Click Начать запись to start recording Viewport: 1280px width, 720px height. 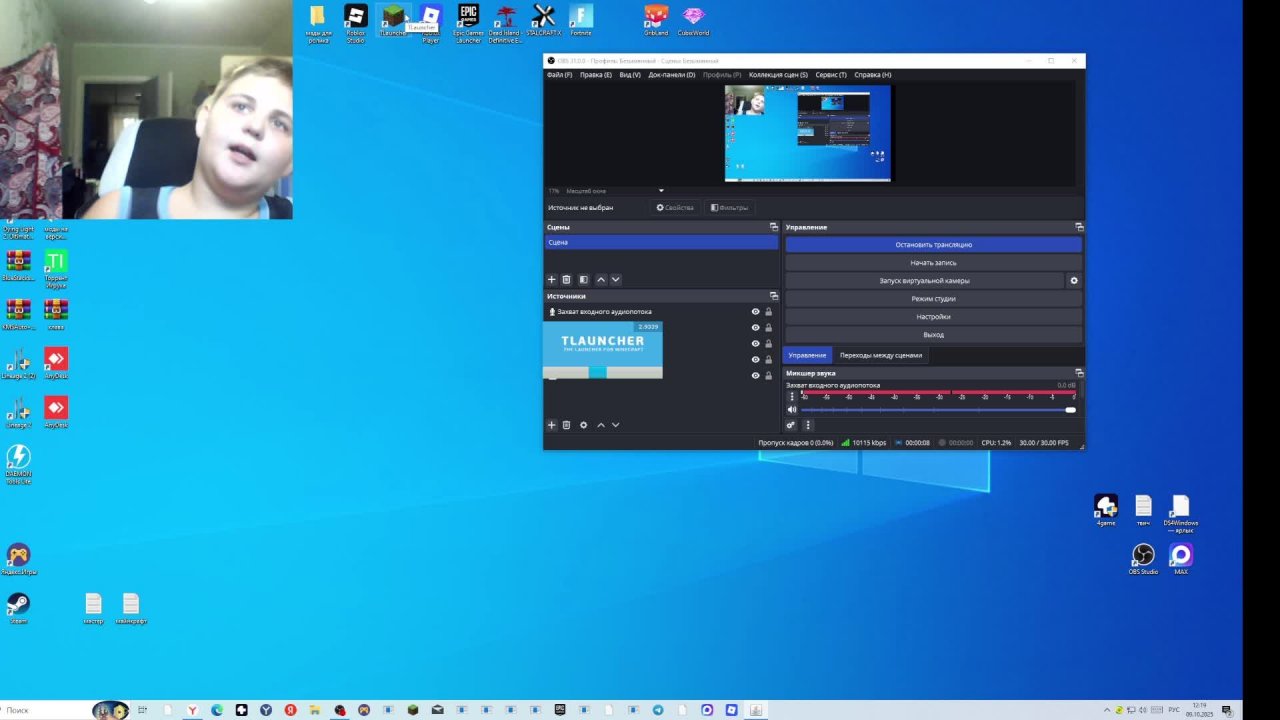(933, 263)
